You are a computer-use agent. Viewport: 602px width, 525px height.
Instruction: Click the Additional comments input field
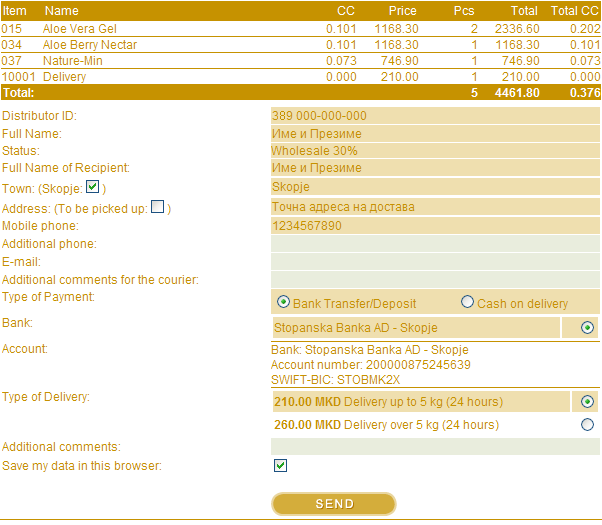tap(435, 447)
